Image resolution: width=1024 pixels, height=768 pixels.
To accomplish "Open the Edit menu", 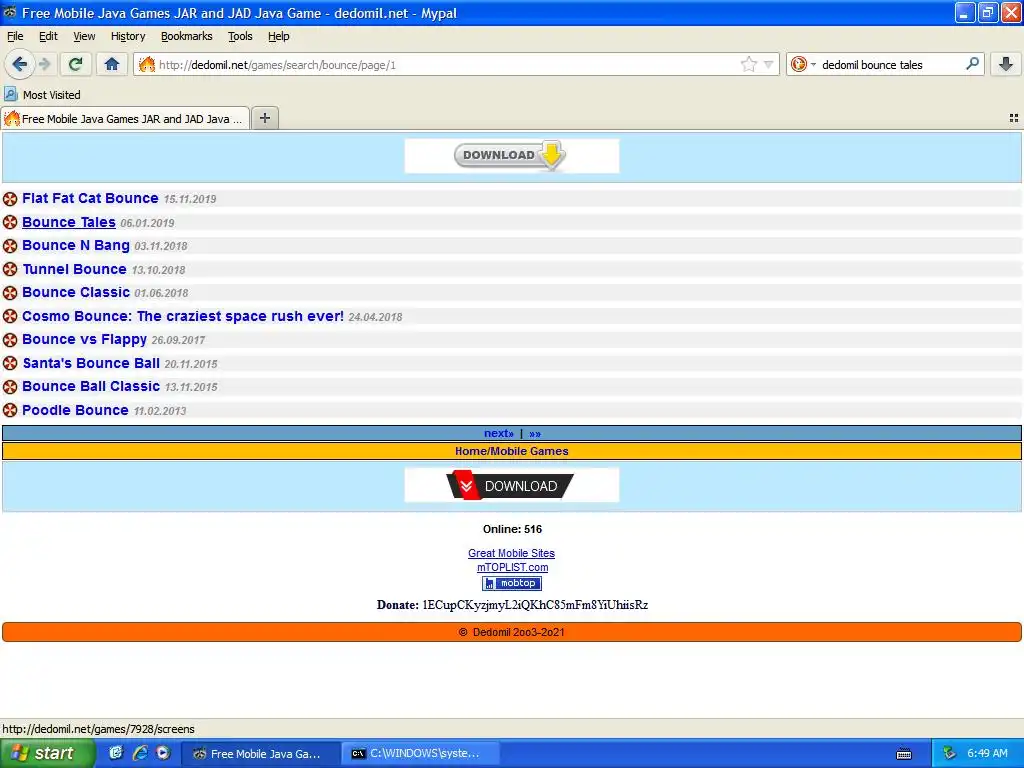I will (48, 36).
